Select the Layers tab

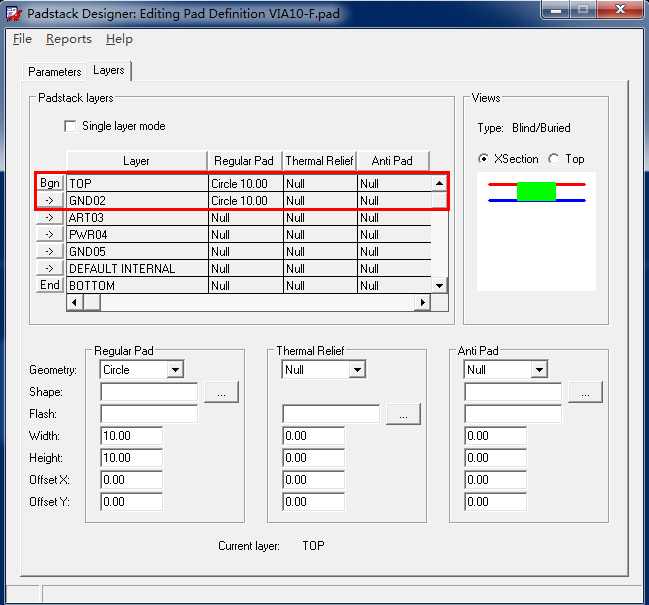pyautogui.click(x=108, y=70)
